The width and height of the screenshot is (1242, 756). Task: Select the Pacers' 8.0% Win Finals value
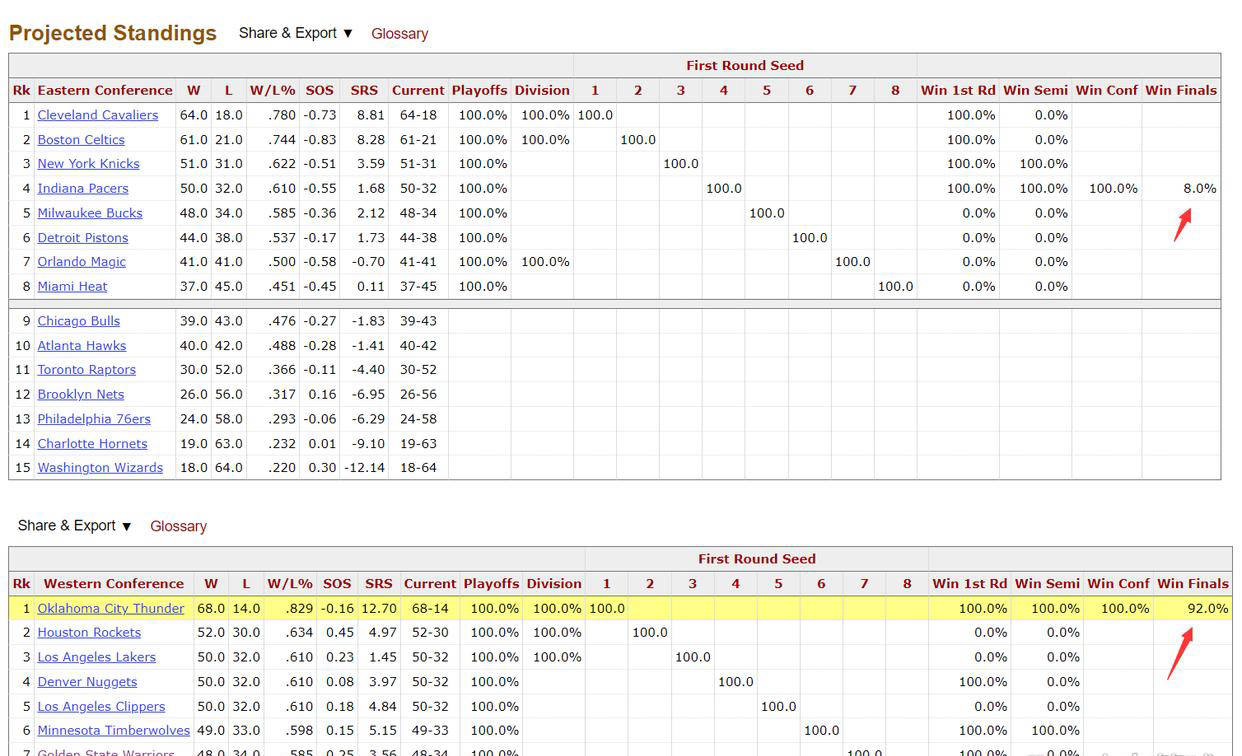point(1200,188)
